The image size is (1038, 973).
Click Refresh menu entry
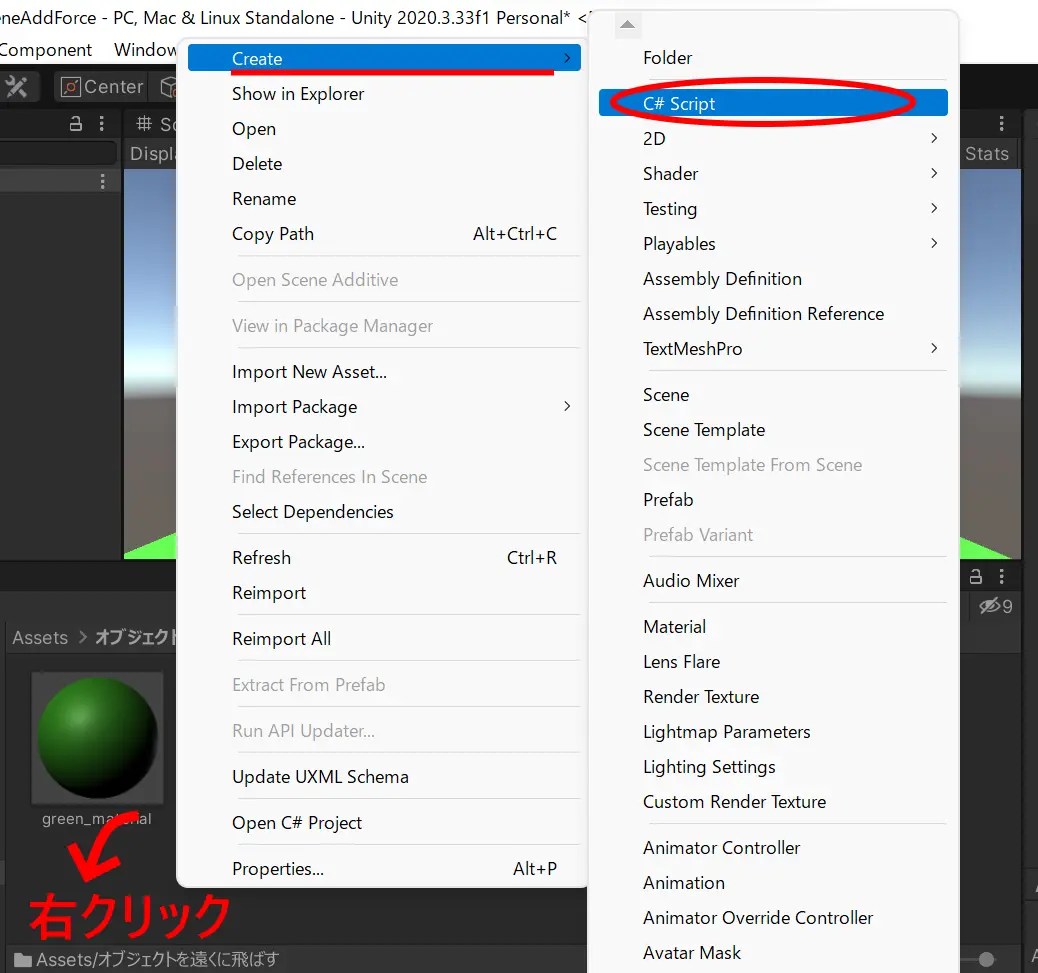[x=384, y=558]
